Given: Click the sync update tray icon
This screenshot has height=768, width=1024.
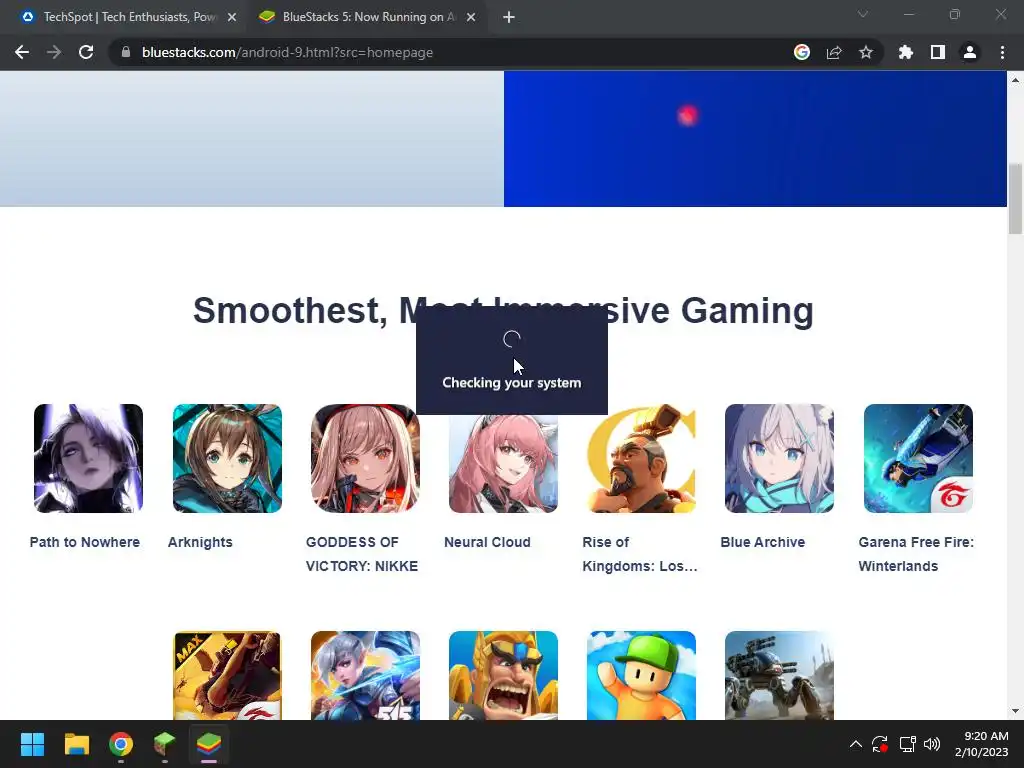Looking at the screenshot, I should click(880, 744).
